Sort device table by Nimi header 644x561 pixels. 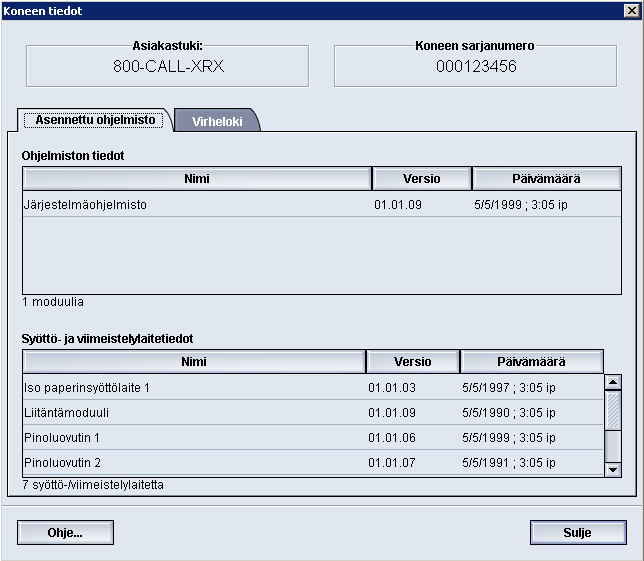tap(194, 362)
